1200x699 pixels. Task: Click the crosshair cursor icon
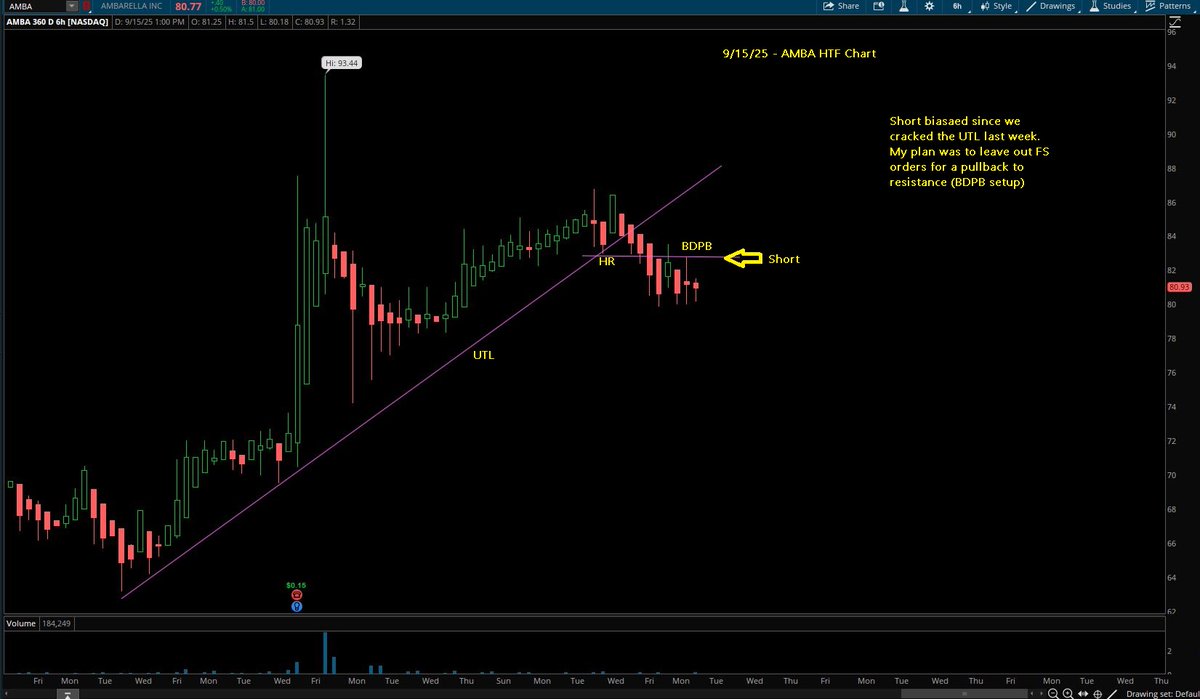click(1098, 693)
